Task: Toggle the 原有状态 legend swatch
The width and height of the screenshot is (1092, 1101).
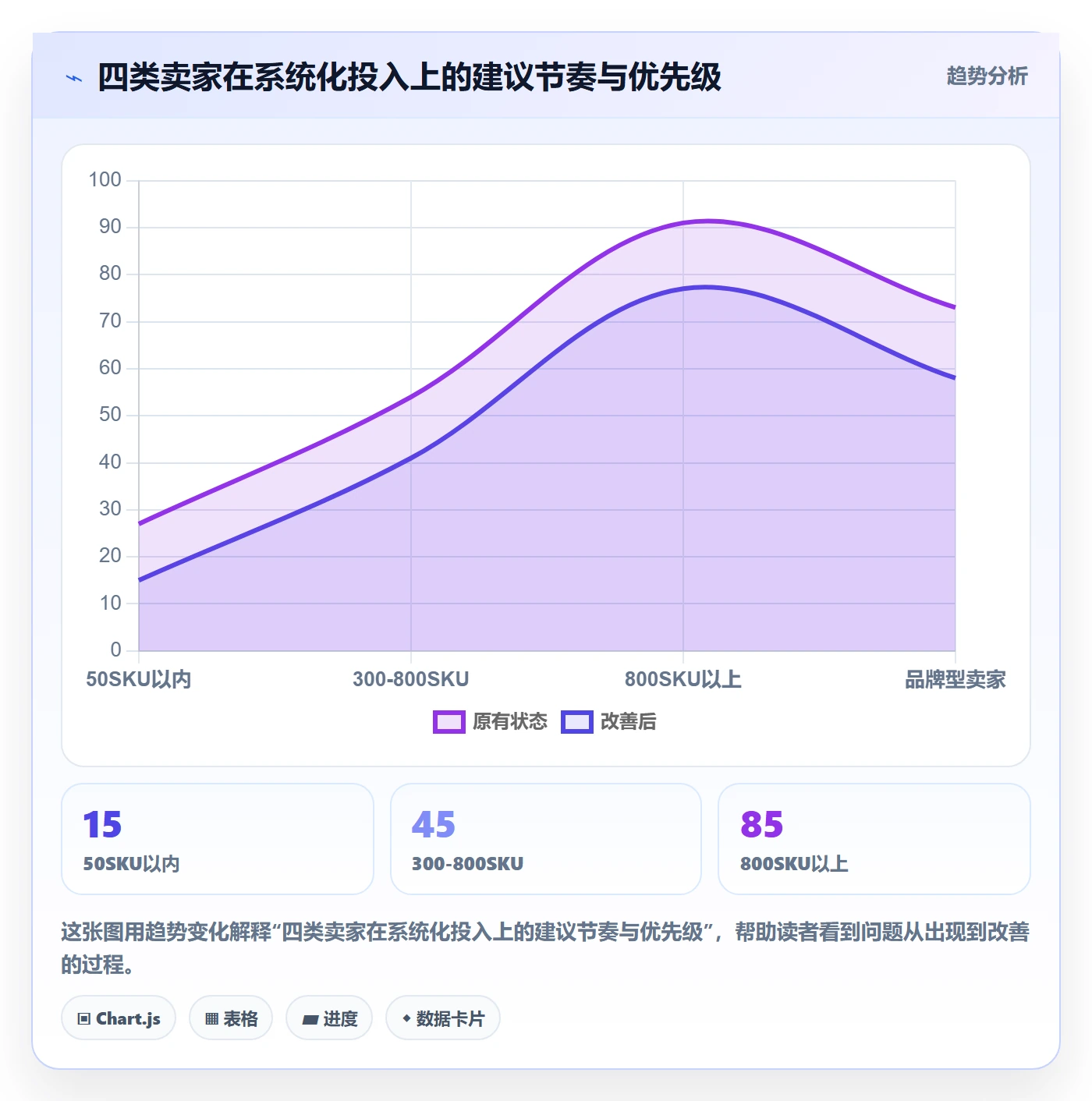Action: [449, 722]
